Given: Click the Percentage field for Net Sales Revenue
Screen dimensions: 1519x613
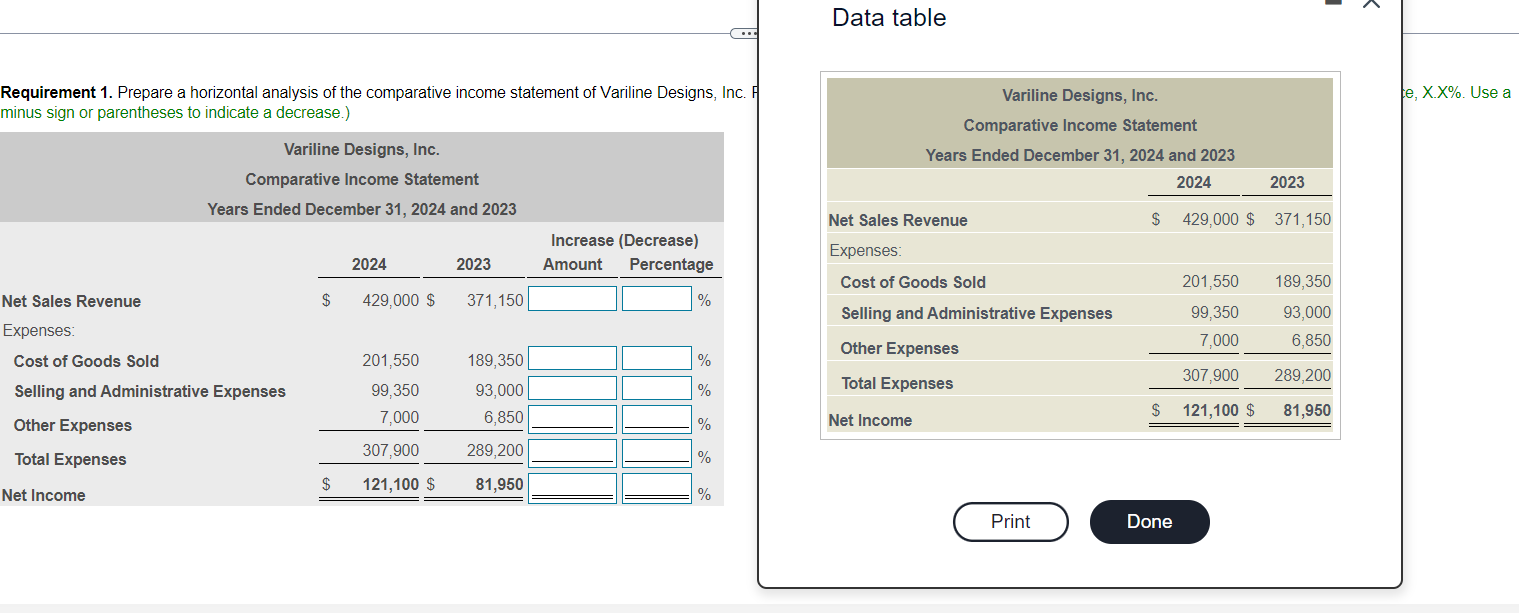Looking at the screenshot, I should (657, 297).
